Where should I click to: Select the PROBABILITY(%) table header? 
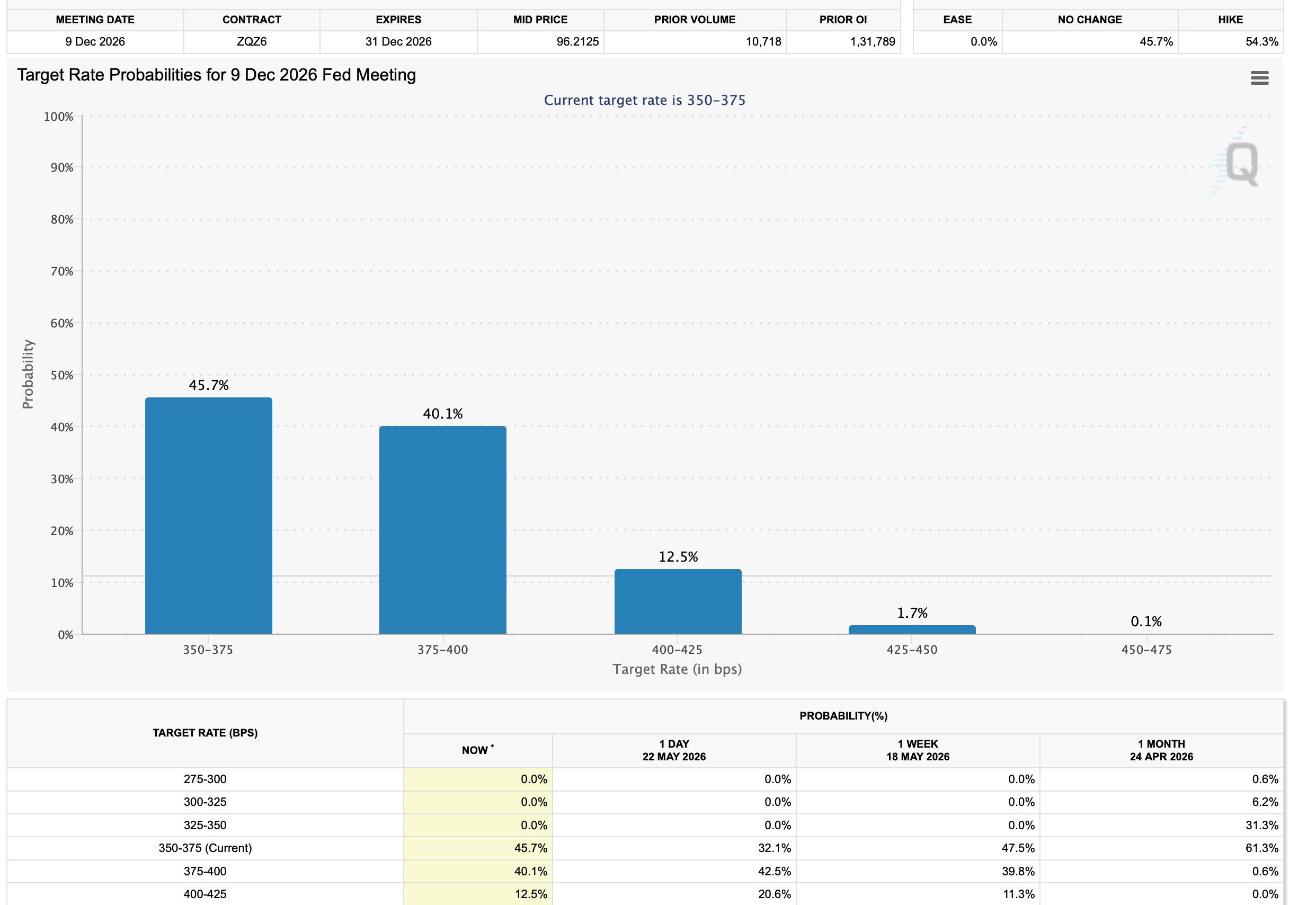843,716
